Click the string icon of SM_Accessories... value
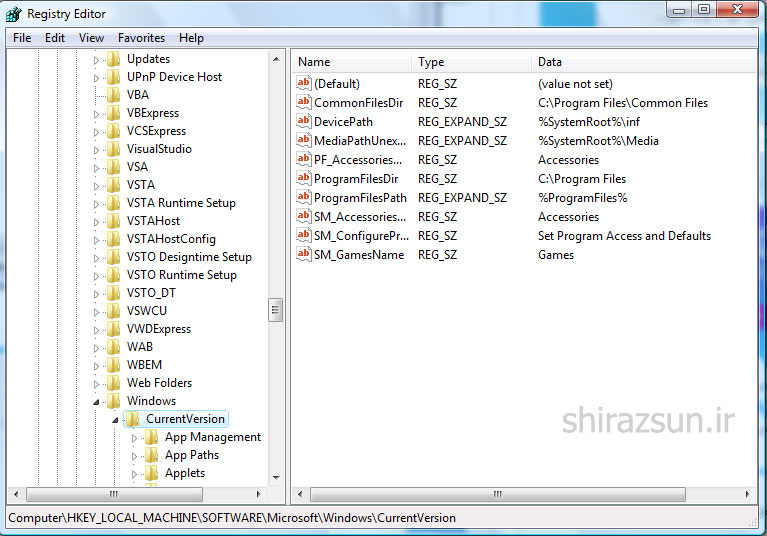The height and width of the screenshot is (536, 767). tap(304, 216)
